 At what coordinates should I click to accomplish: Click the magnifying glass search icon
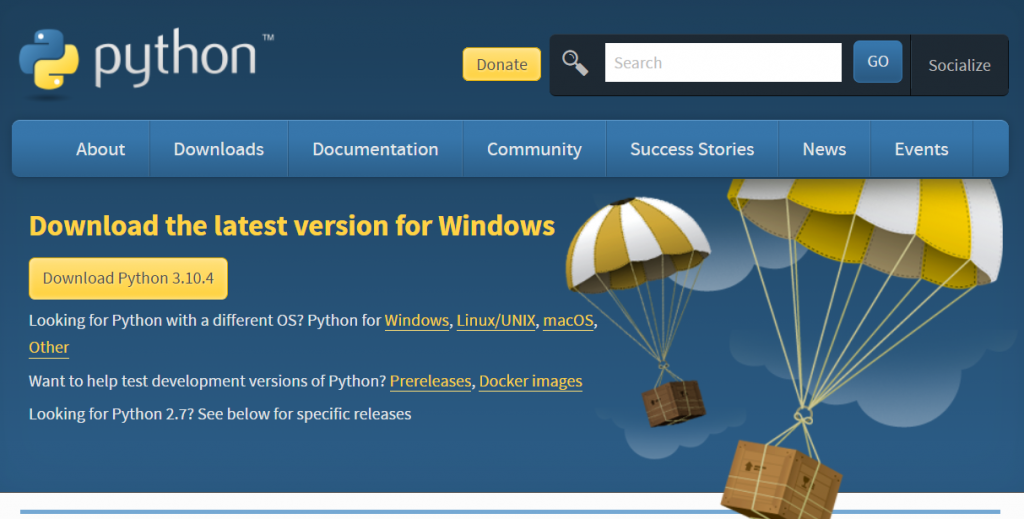[575, 63]
